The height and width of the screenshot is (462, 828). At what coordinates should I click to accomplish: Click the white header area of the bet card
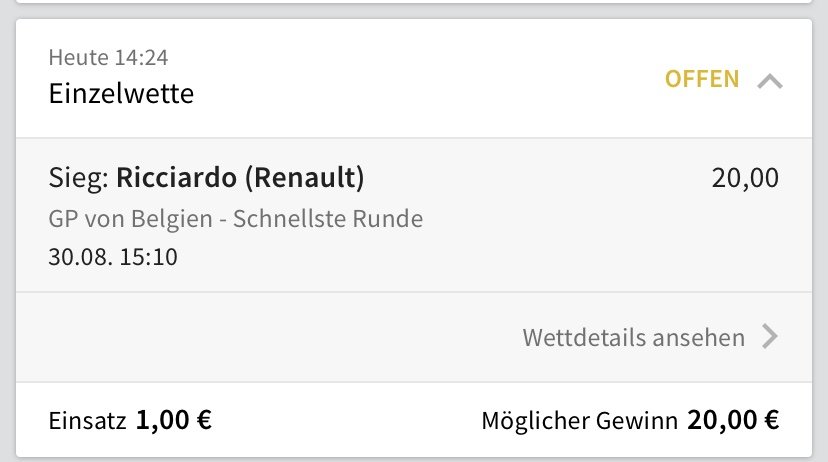pyautogui.click(x=414, y=79)
